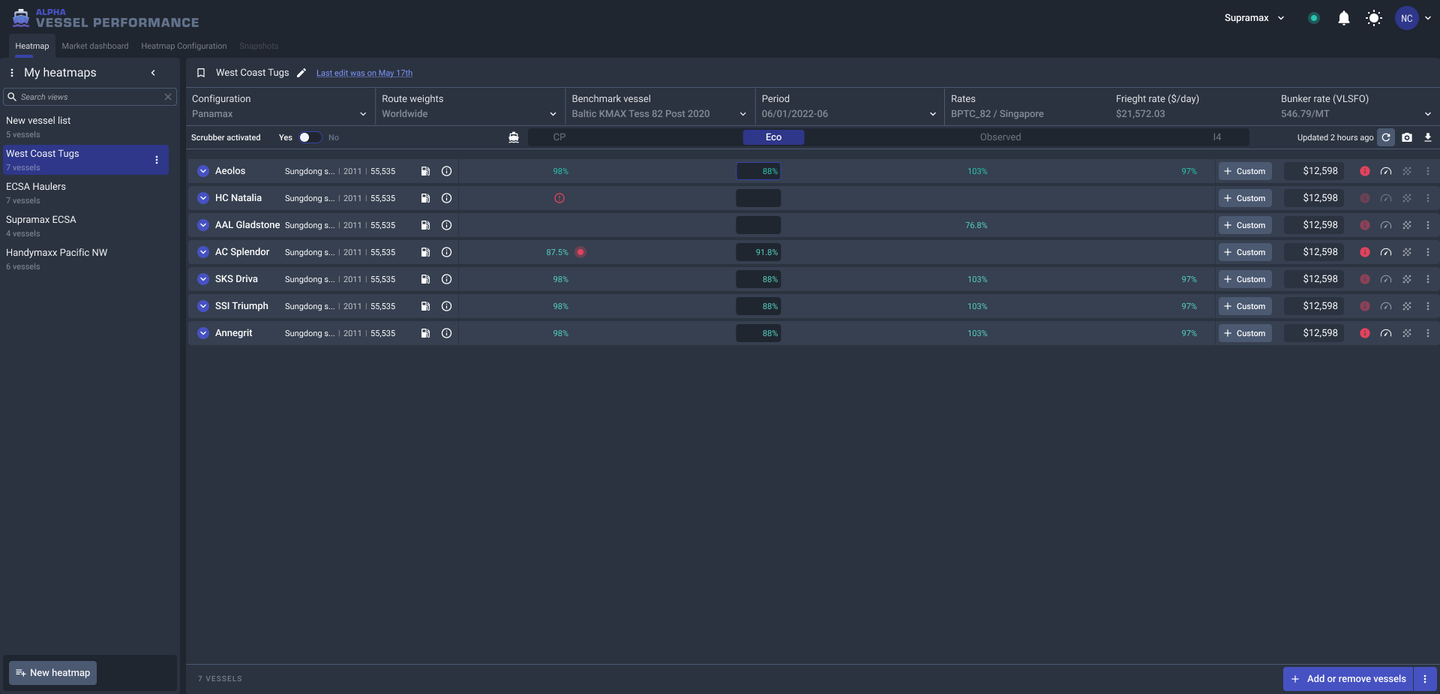Add Custom for AAL Gladstone

point(1245,225)
